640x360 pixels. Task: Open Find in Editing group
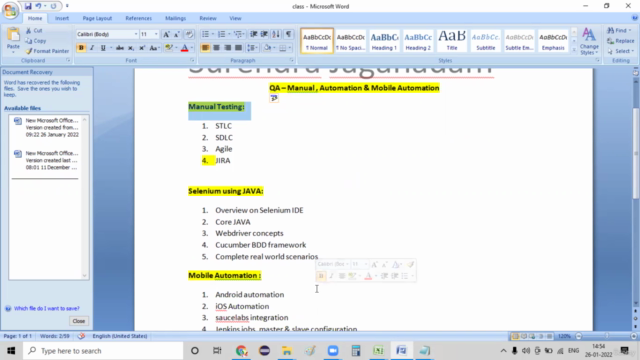tap(618, 31)
